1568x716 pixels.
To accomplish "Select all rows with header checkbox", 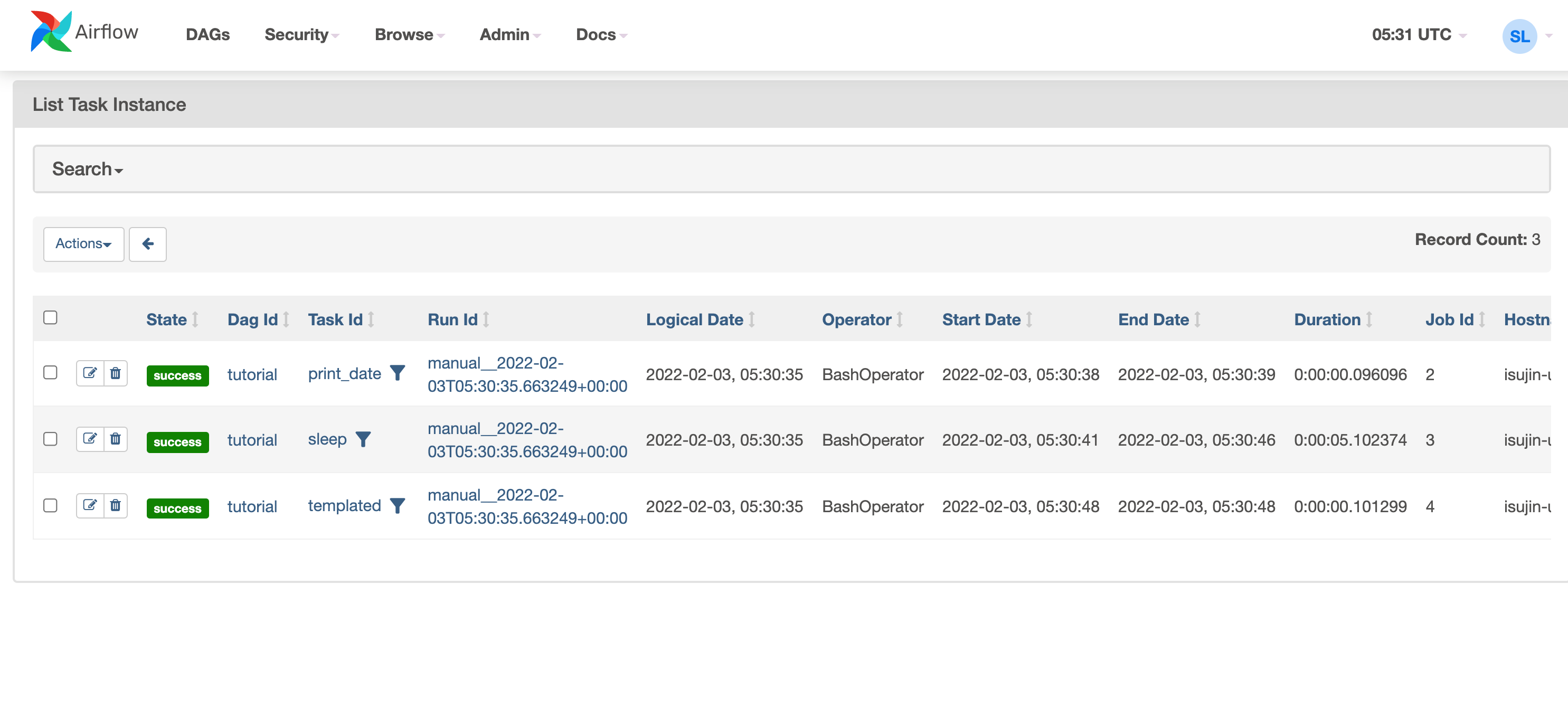I will pos(51,318).
